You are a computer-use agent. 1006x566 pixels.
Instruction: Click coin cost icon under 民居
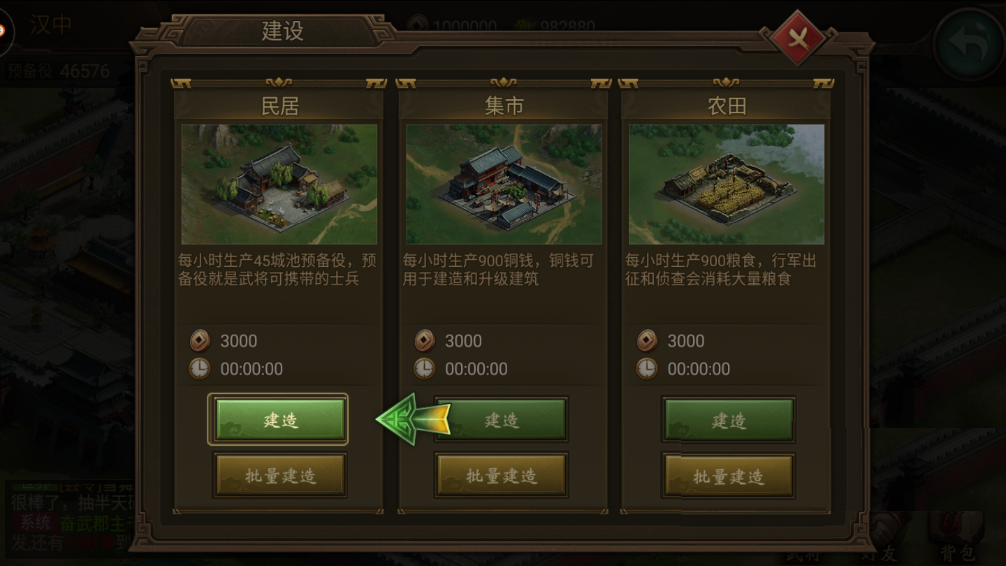pyautogui.click(x=200, y=340)
